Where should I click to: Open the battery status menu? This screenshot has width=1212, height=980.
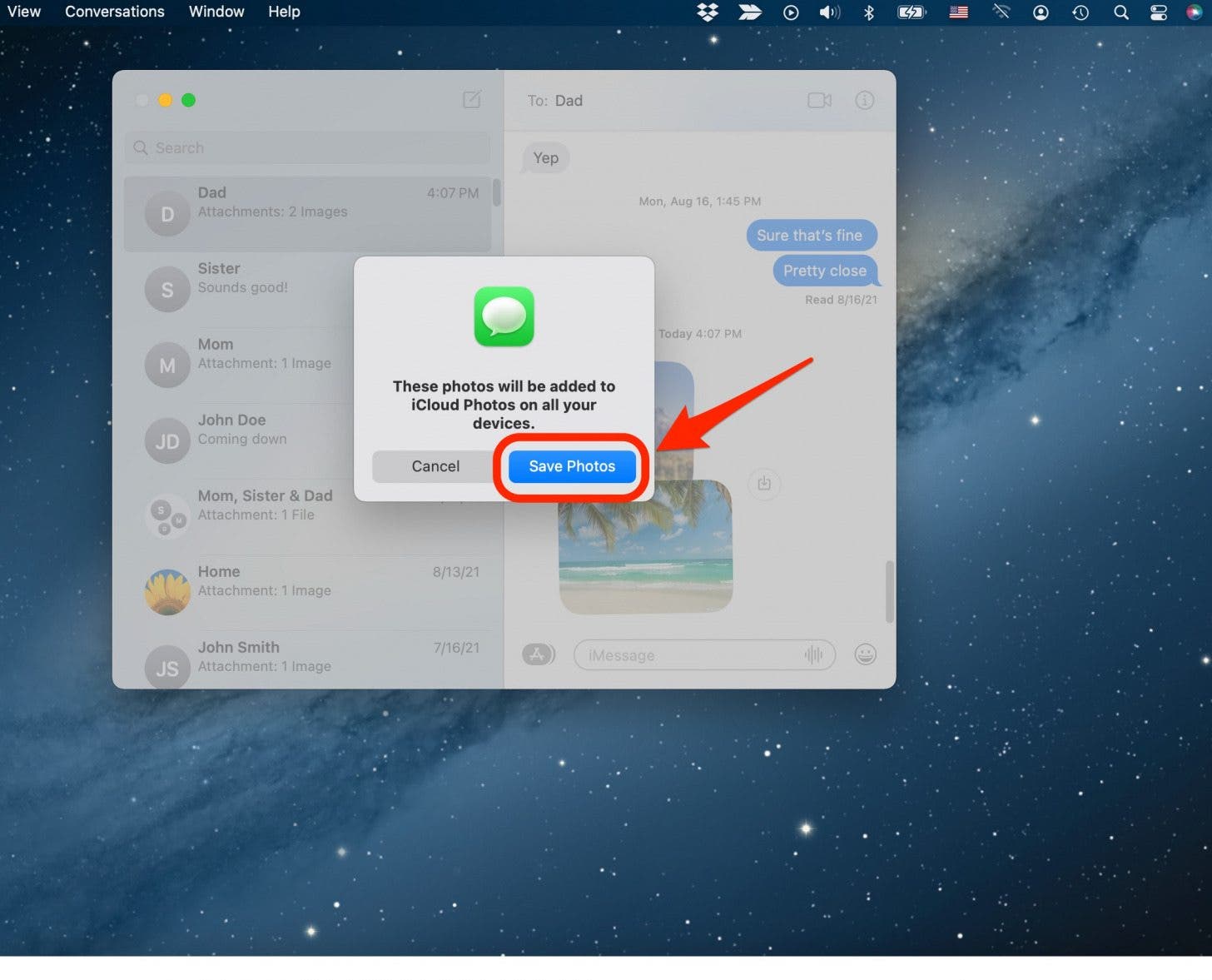click(911, 12)
